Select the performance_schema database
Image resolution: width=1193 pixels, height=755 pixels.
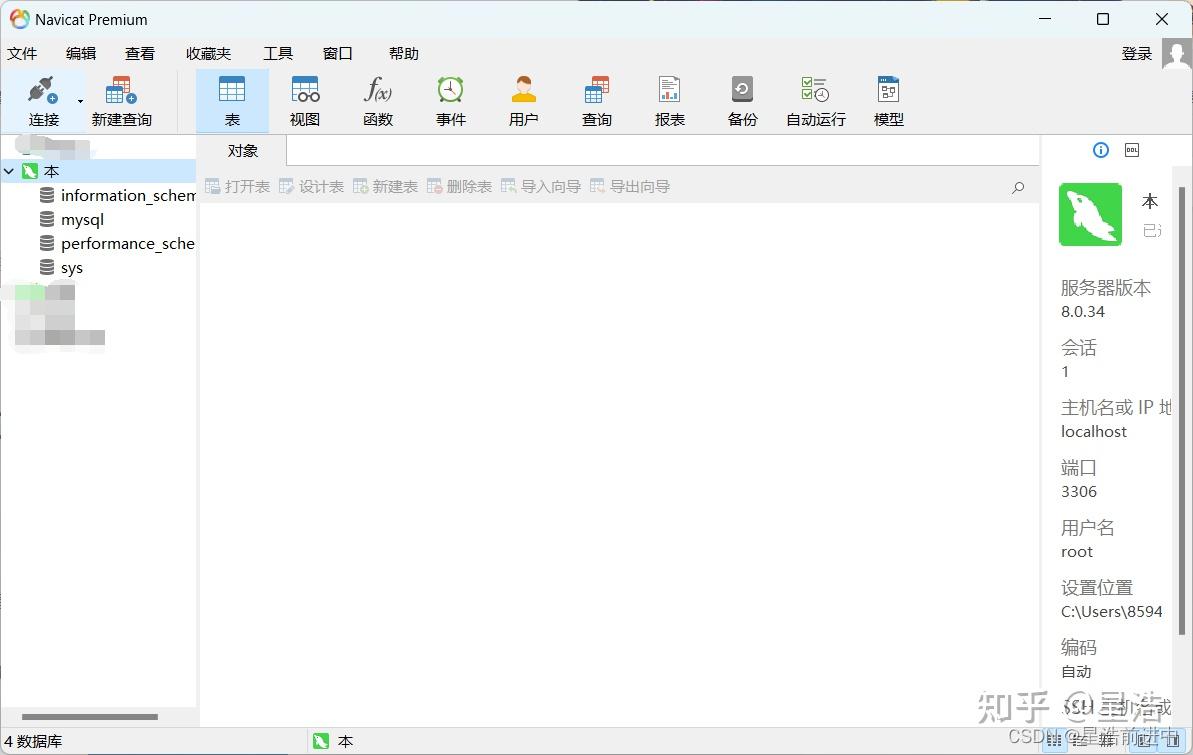tap(128, 244)
